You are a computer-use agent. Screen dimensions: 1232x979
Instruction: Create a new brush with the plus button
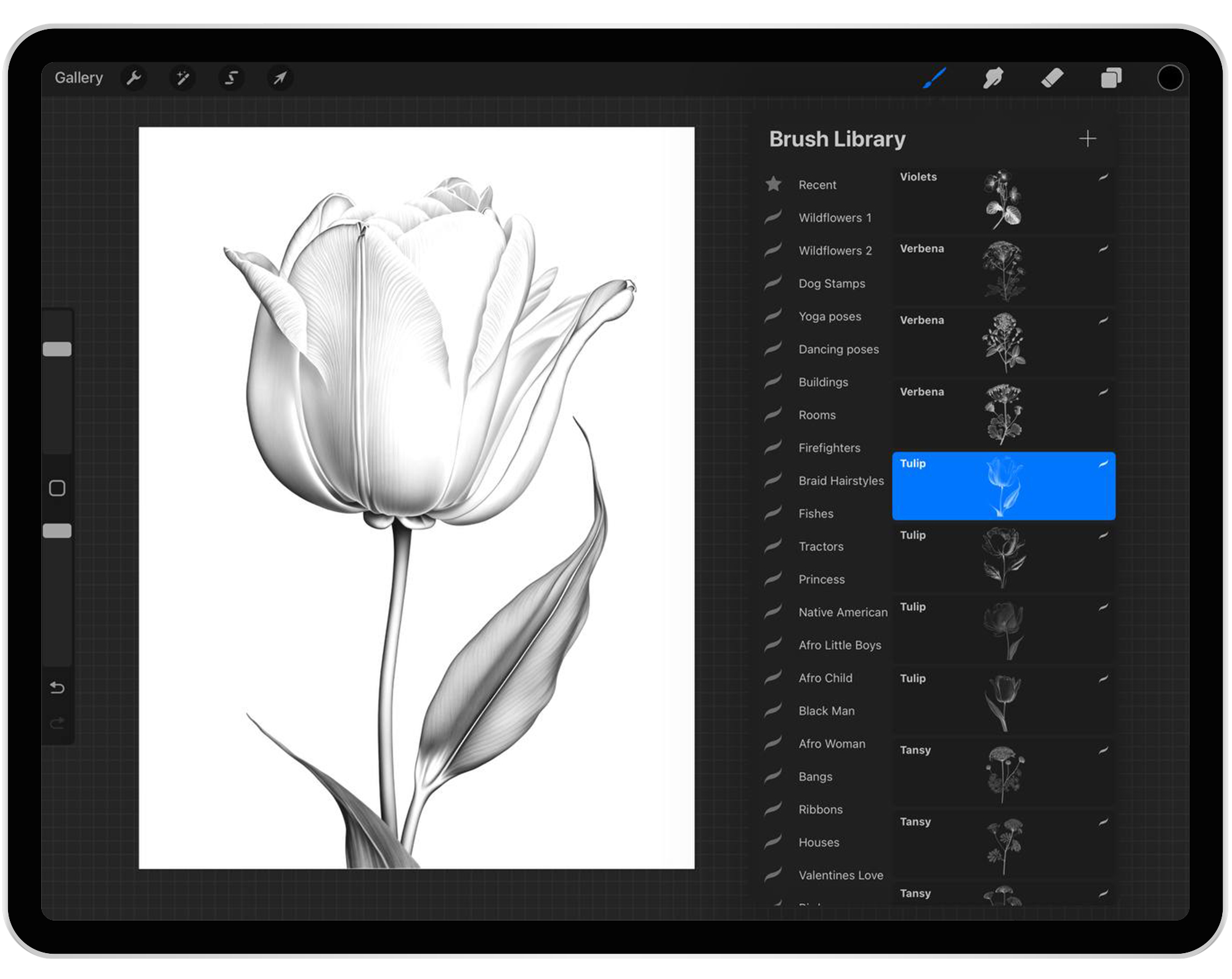click(1088, 139)
